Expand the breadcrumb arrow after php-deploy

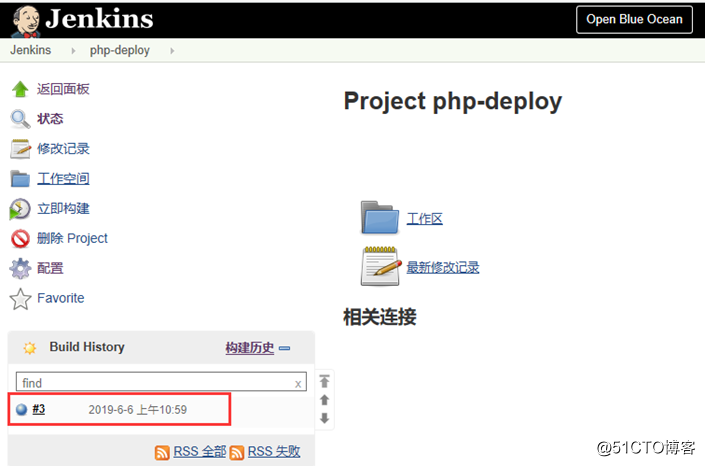(172, 51)
